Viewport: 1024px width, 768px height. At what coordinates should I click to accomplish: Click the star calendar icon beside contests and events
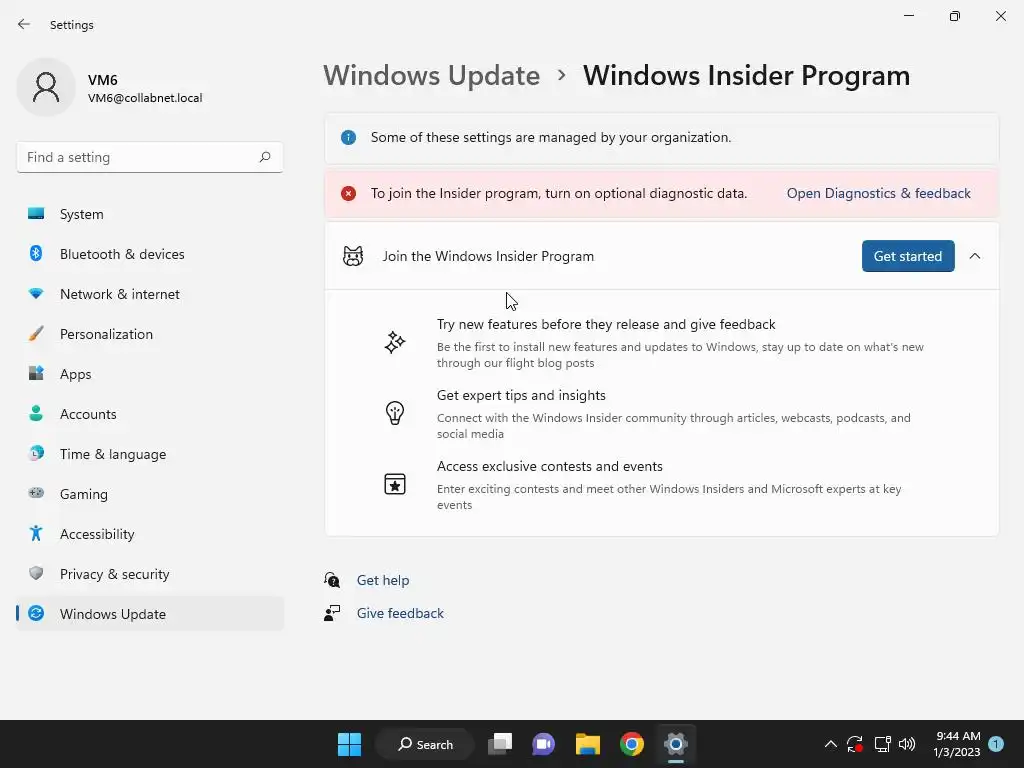click(x=394, y=484)
